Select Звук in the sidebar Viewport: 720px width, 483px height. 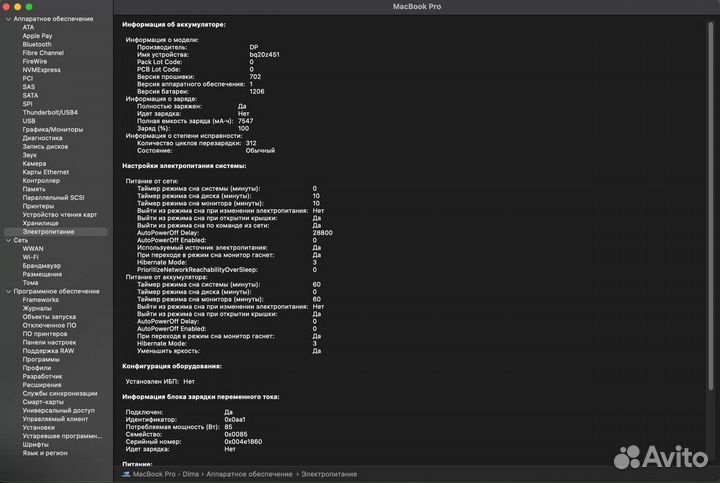[x=29, y=155]
